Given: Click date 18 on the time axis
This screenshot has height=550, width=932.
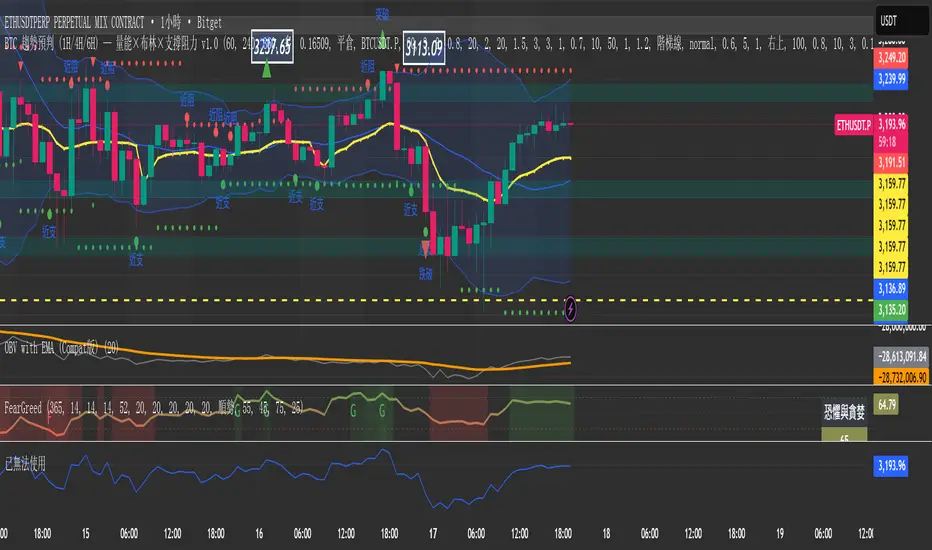Looking at the screenshot, I should click(x=606, y=533).
